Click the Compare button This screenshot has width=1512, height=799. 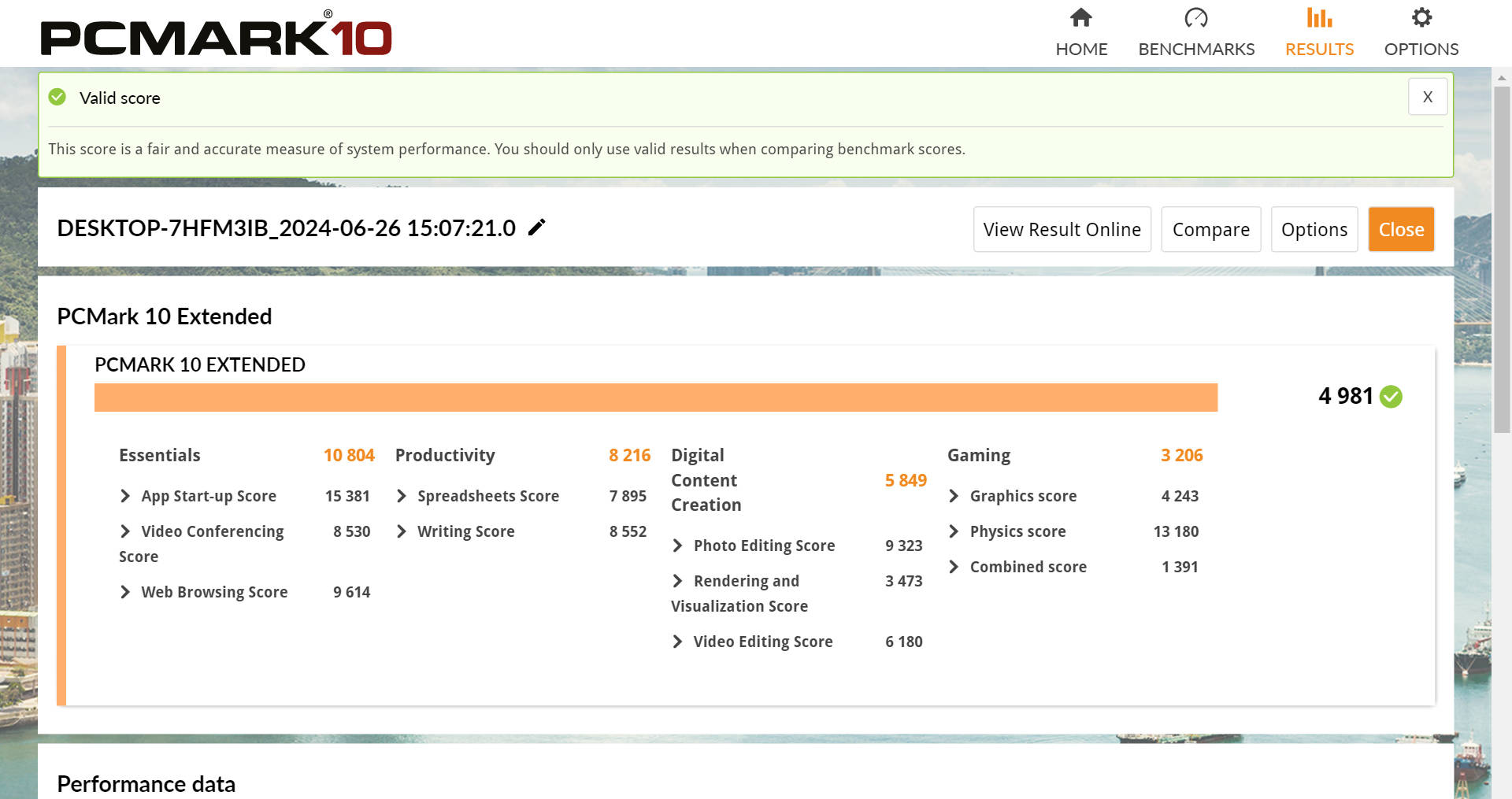pyautogui.click(x=1210, y=229)
